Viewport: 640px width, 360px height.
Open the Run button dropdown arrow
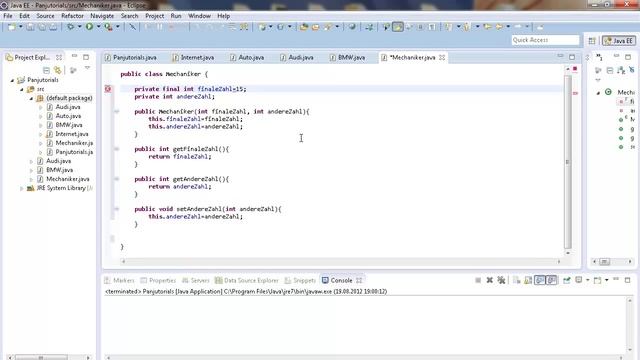tap(98, 27)
